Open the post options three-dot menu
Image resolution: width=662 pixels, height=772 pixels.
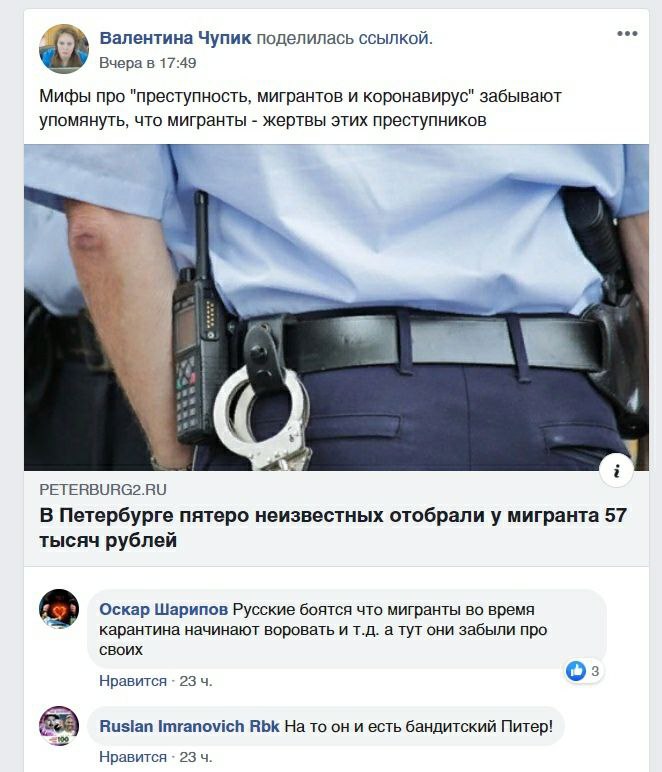tap(627, 34)
